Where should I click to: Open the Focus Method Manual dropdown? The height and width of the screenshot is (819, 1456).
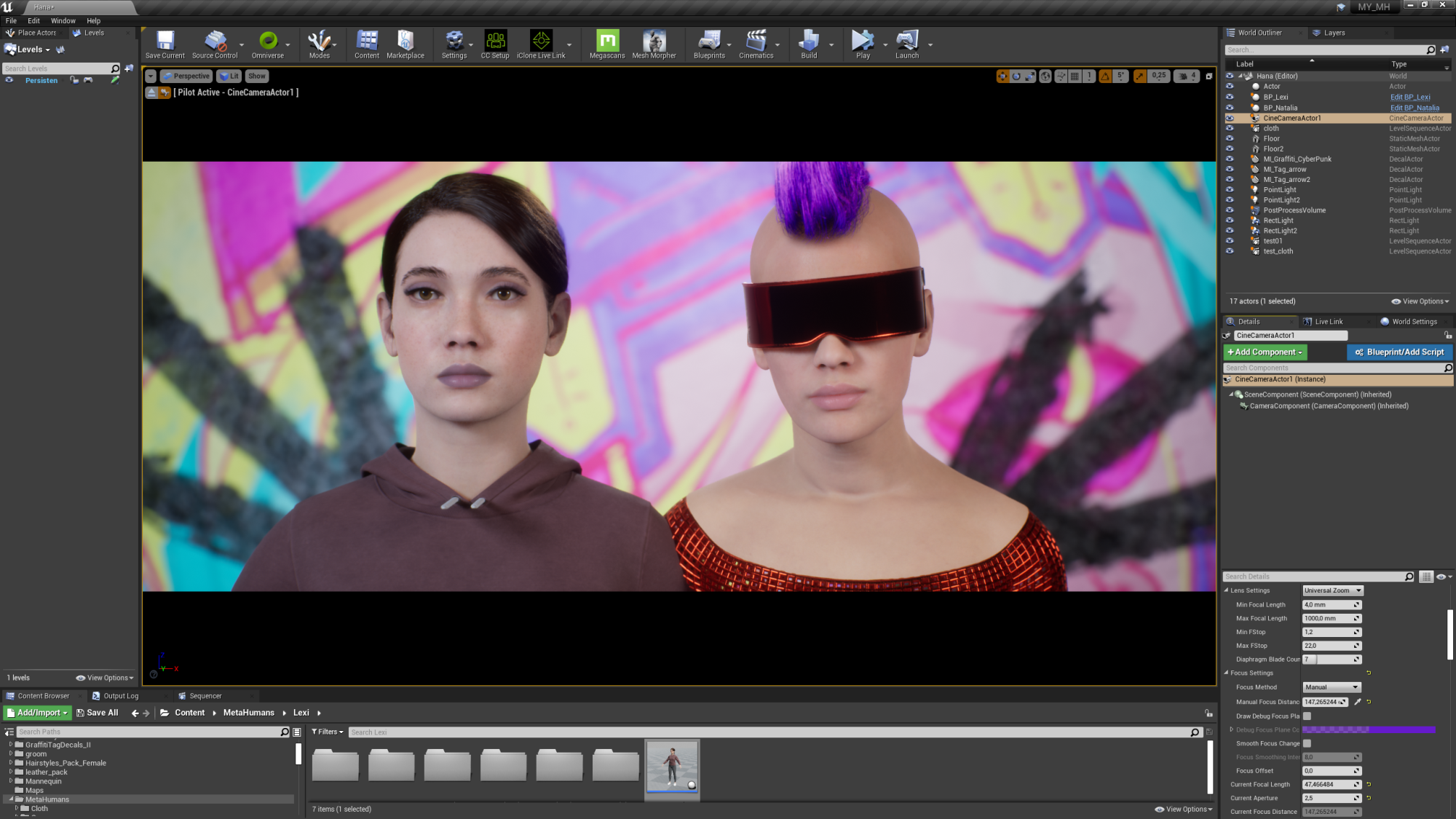click(x=1332, y=687)
